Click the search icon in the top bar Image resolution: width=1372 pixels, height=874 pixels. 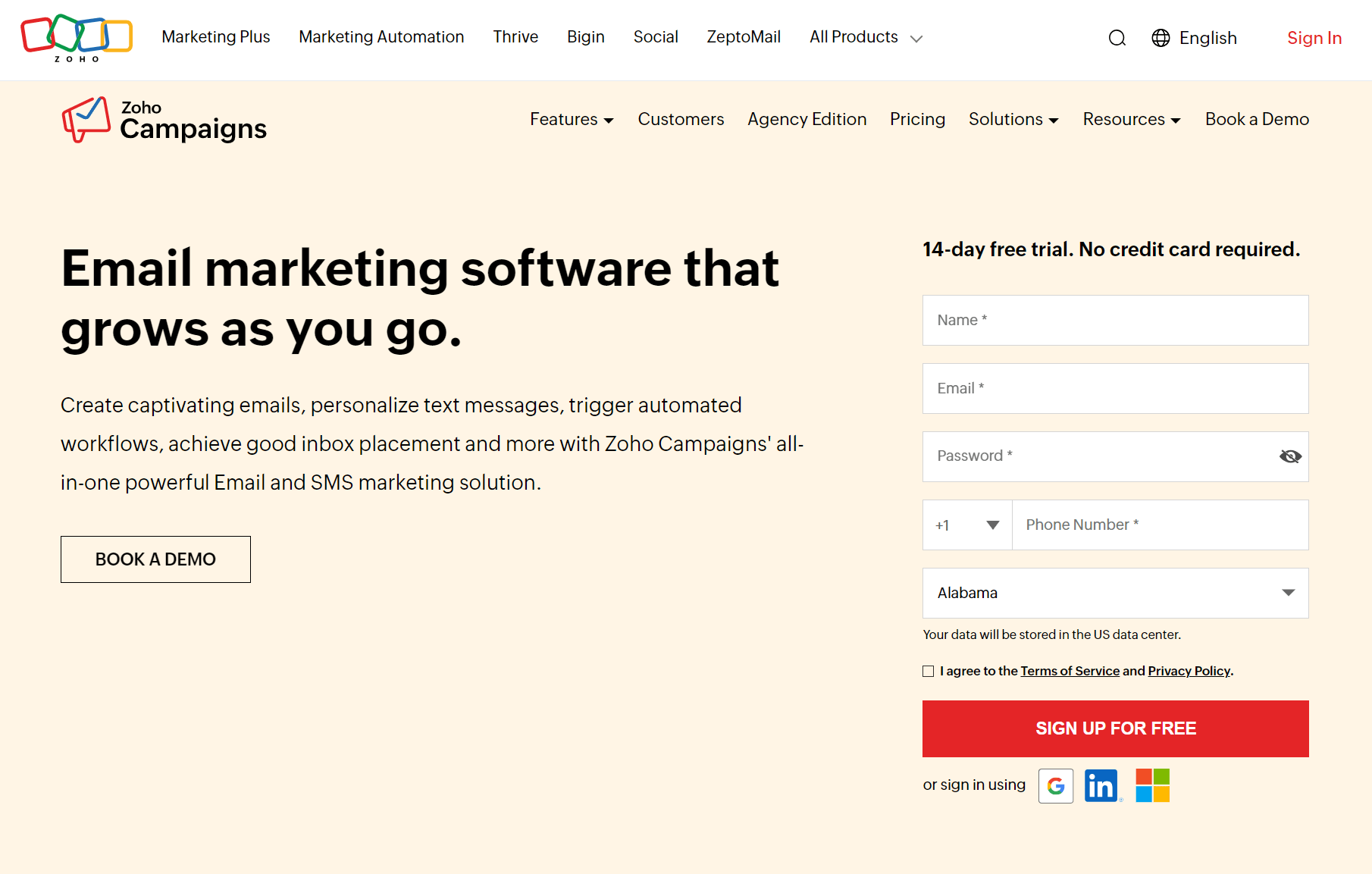[1117, 38]
